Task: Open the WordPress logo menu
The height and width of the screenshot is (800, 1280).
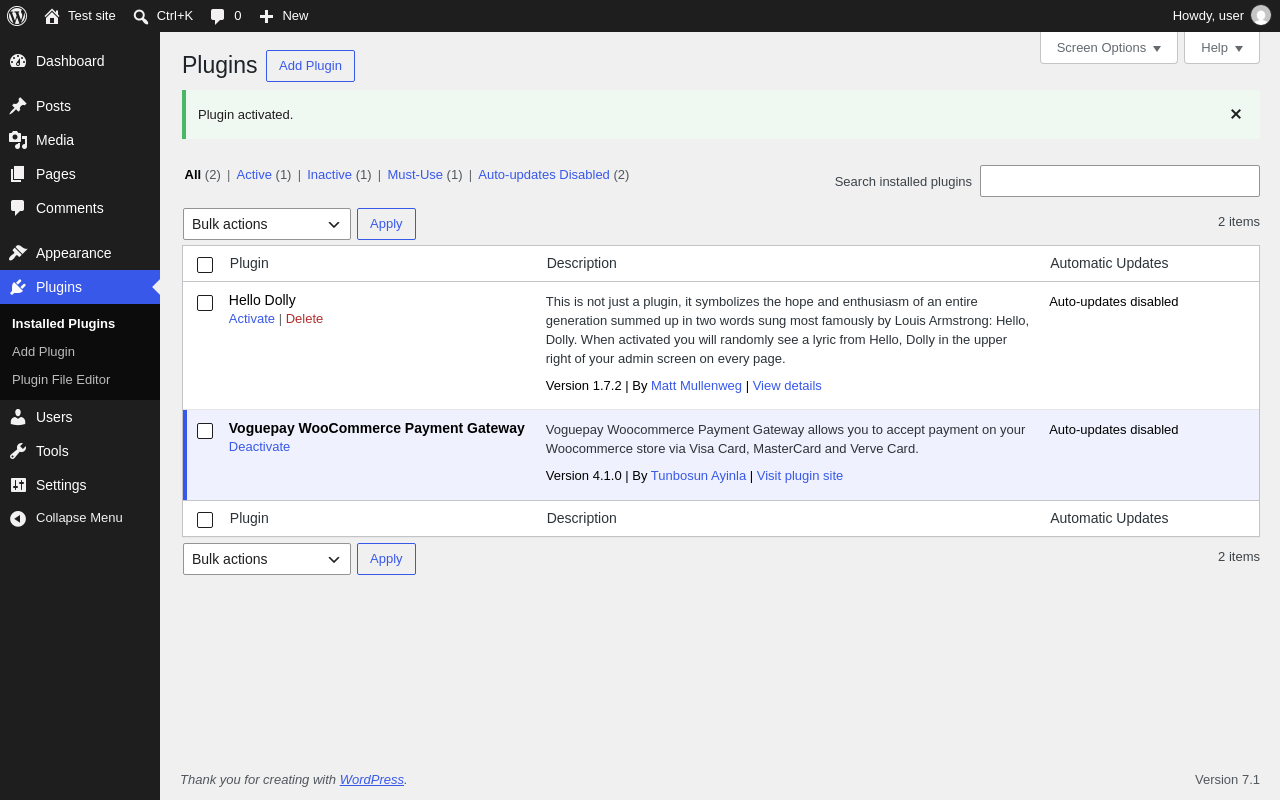Action: 17,16
